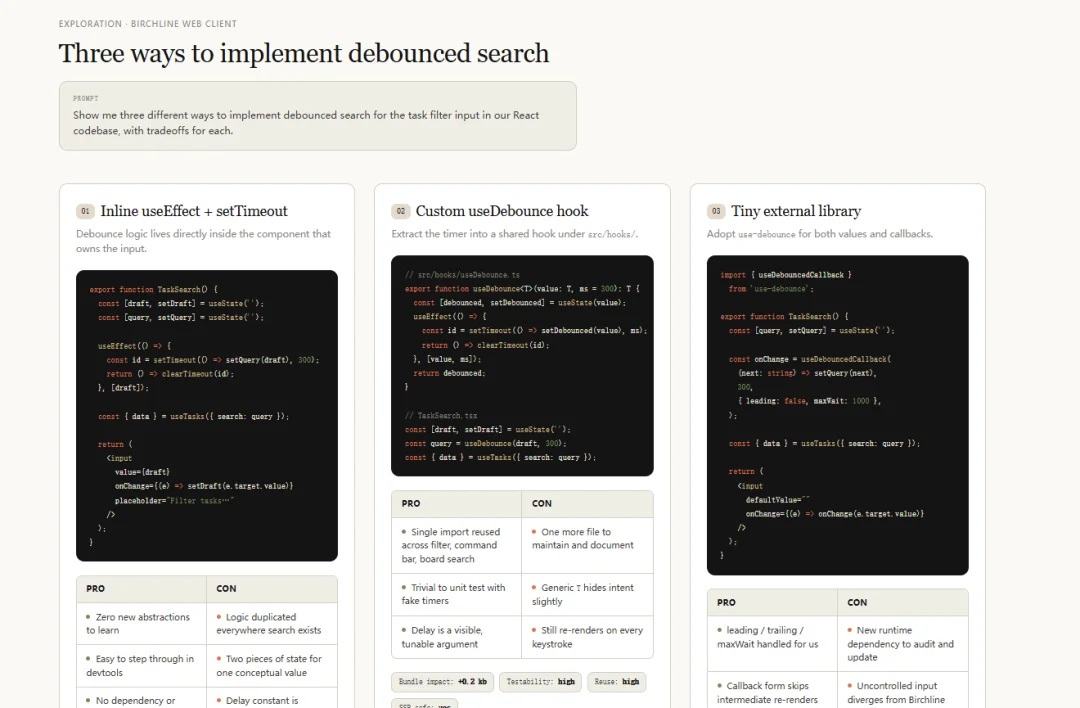Click code line 'placeholder="Filter tasks…"'
The height and width of the screenshot is (708, 1080).
174,501
